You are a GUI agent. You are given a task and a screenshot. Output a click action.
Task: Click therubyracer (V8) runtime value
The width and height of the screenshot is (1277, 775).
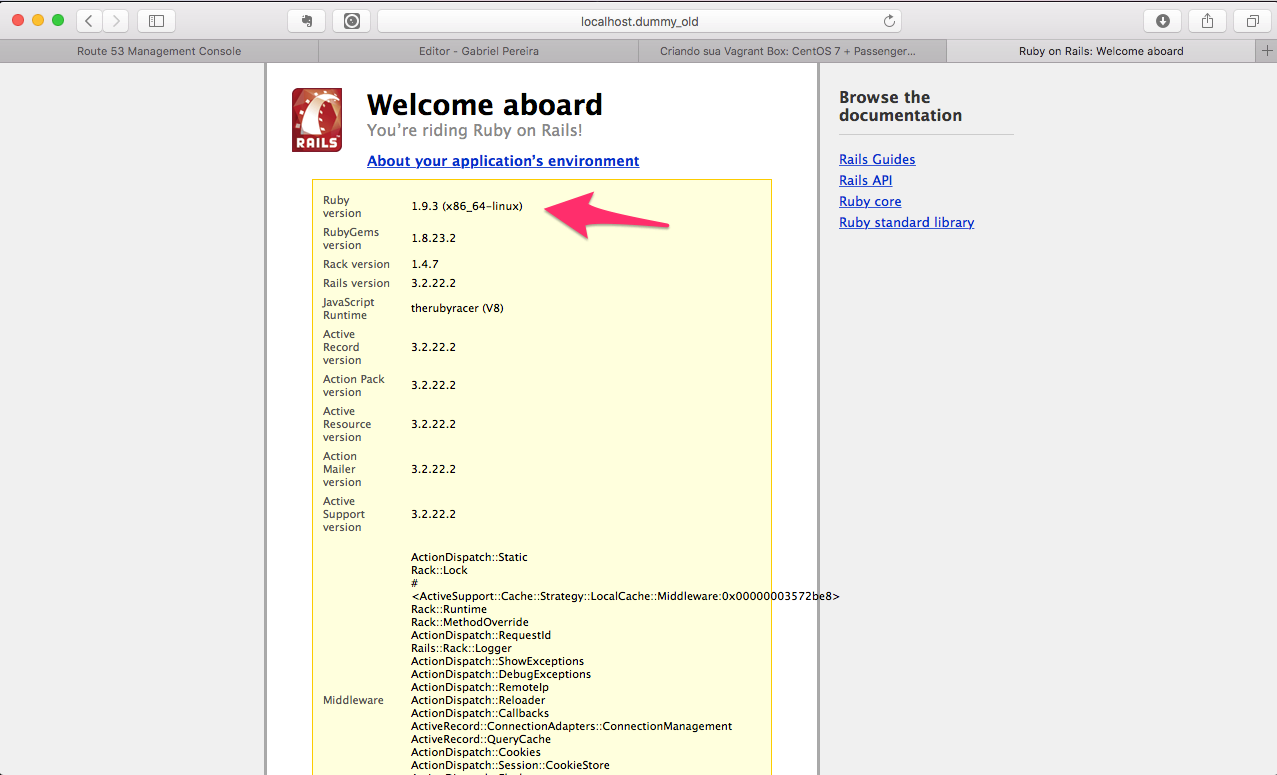[x=457, y=308]
